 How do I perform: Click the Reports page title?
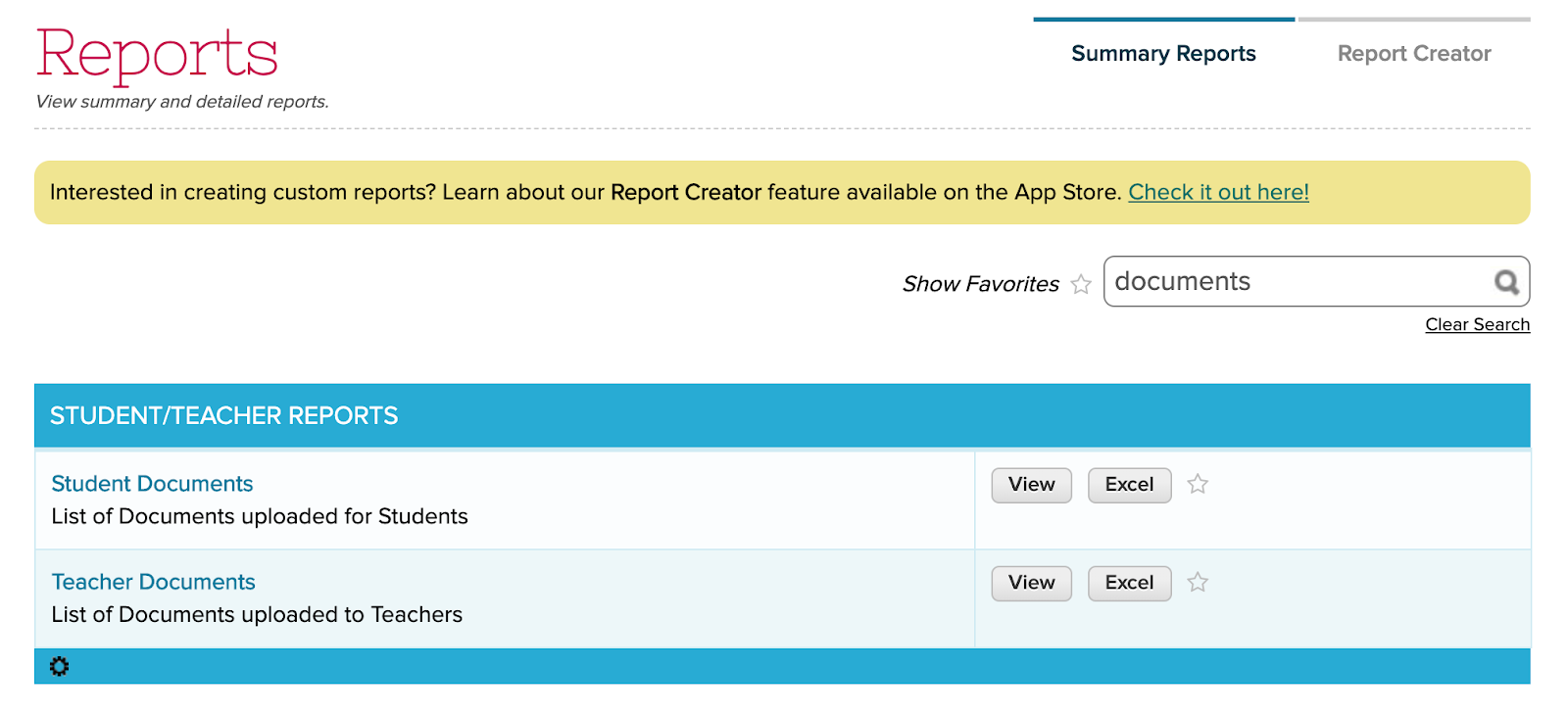[157, 54]
